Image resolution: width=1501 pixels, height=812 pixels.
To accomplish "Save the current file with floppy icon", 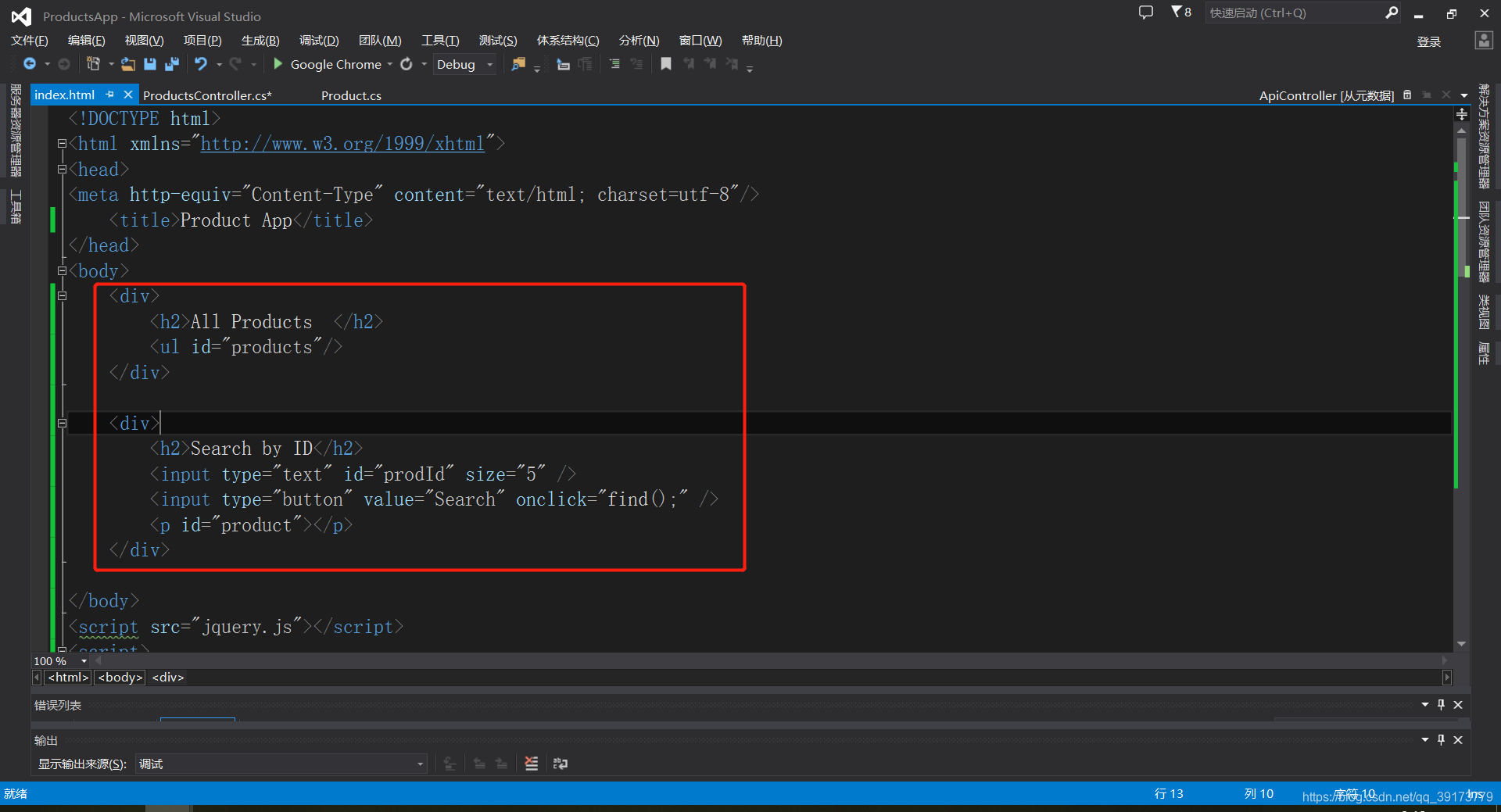I will point(150,64).
